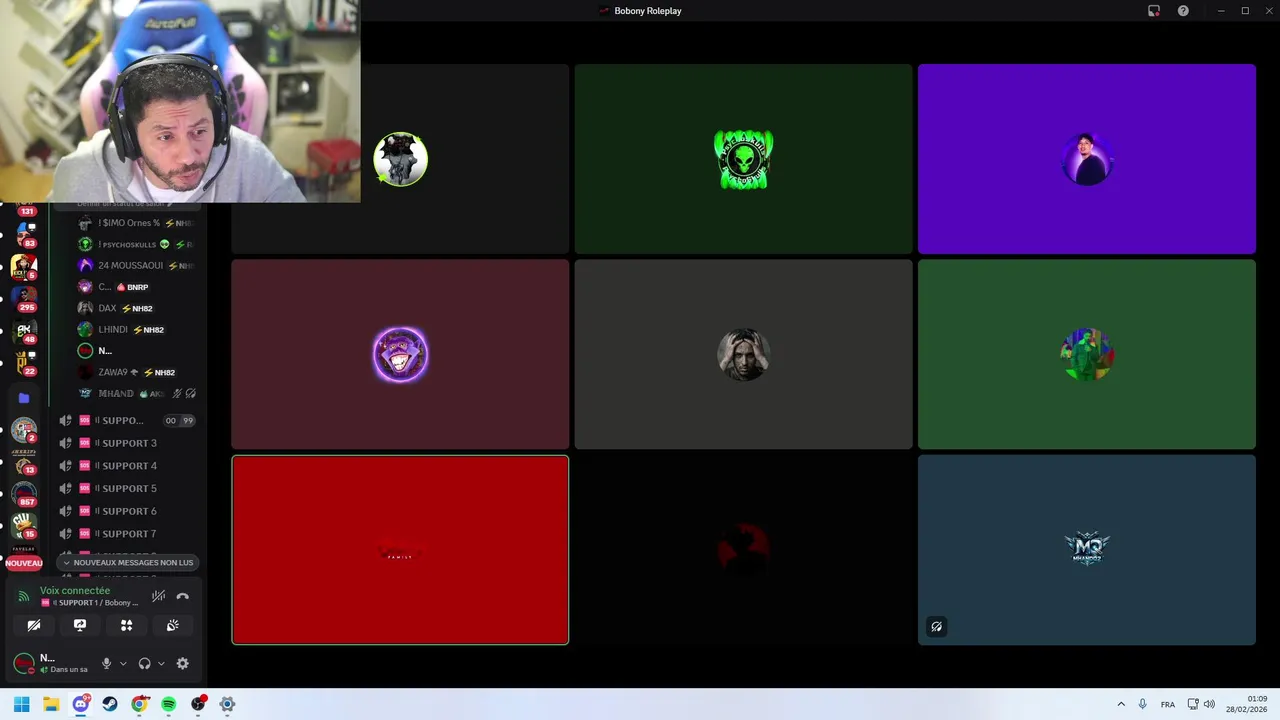This screenshot has width=1280, height=720.
Task: Open the Discord help icon
Action: (x=1183, y=11)
